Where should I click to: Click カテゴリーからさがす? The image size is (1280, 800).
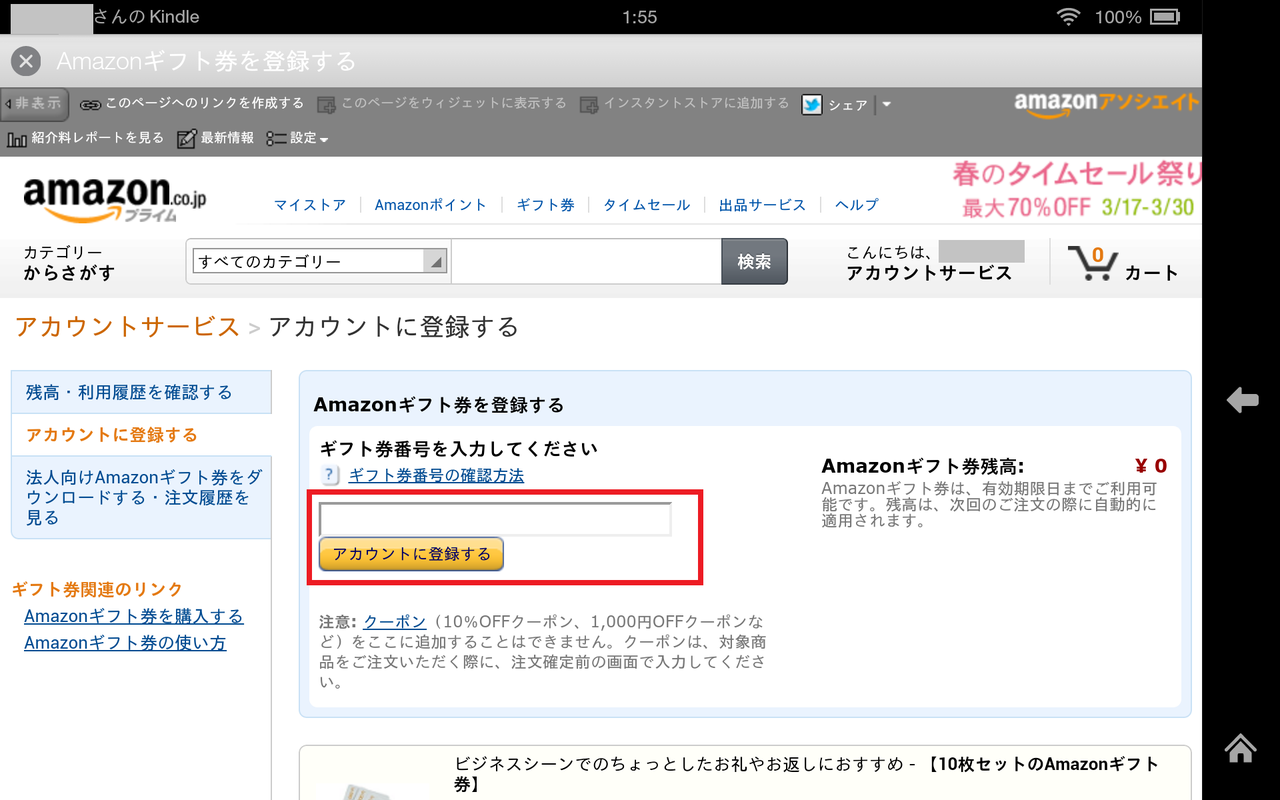point(70,263)
